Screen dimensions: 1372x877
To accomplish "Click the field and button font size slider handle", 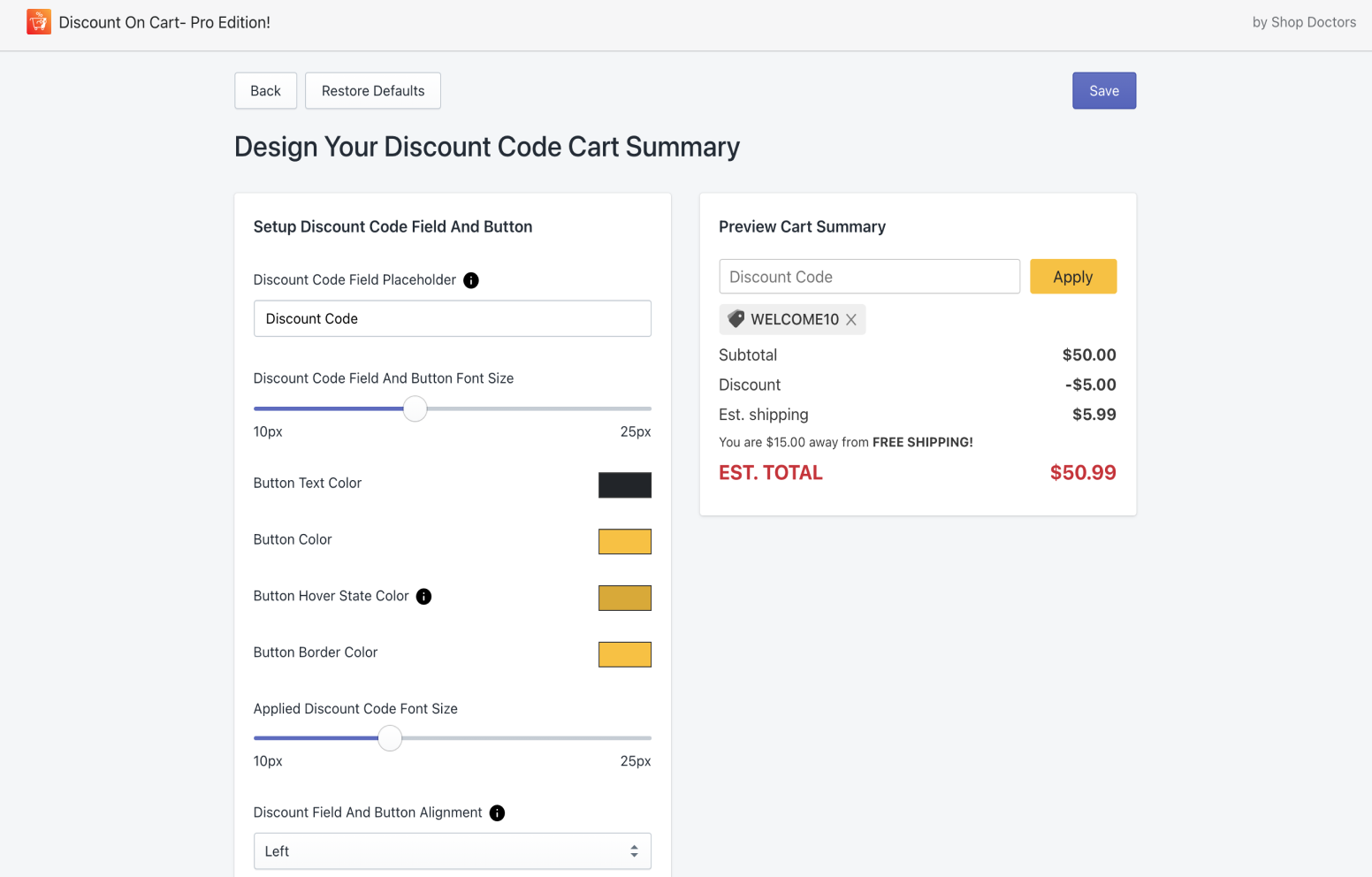I will coord(415,408).
